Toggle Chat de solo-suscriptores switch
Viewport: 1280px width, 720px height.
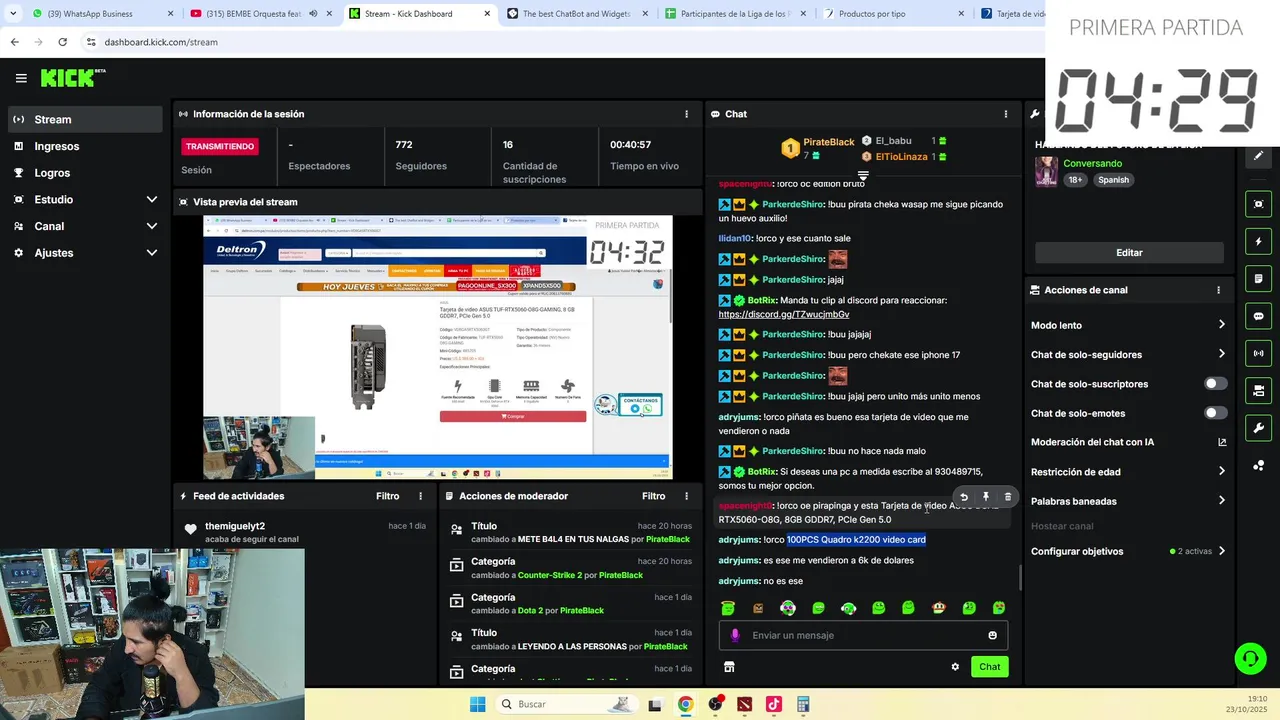point(1215,384)
